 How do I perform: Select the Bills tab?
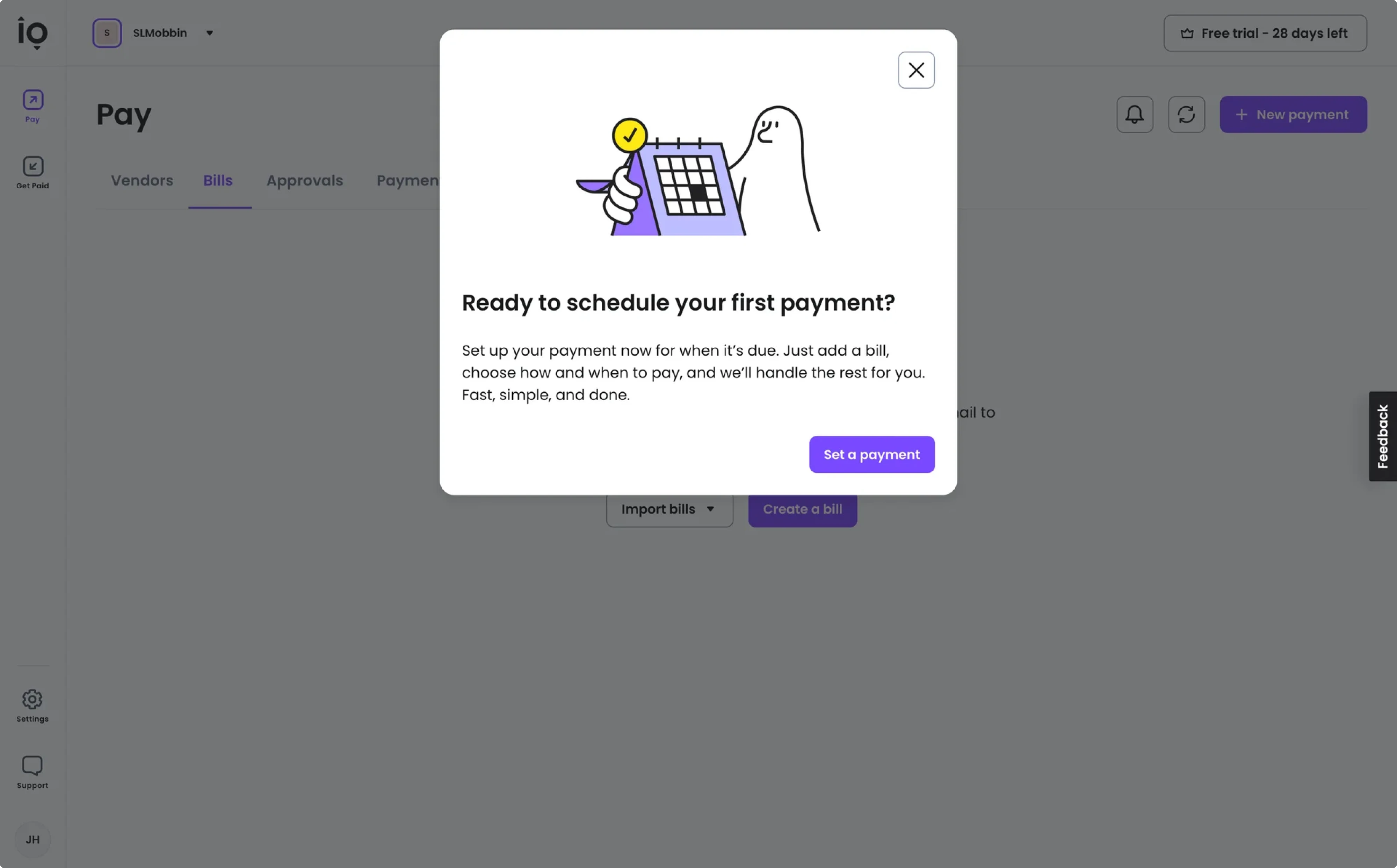[218, 180]
